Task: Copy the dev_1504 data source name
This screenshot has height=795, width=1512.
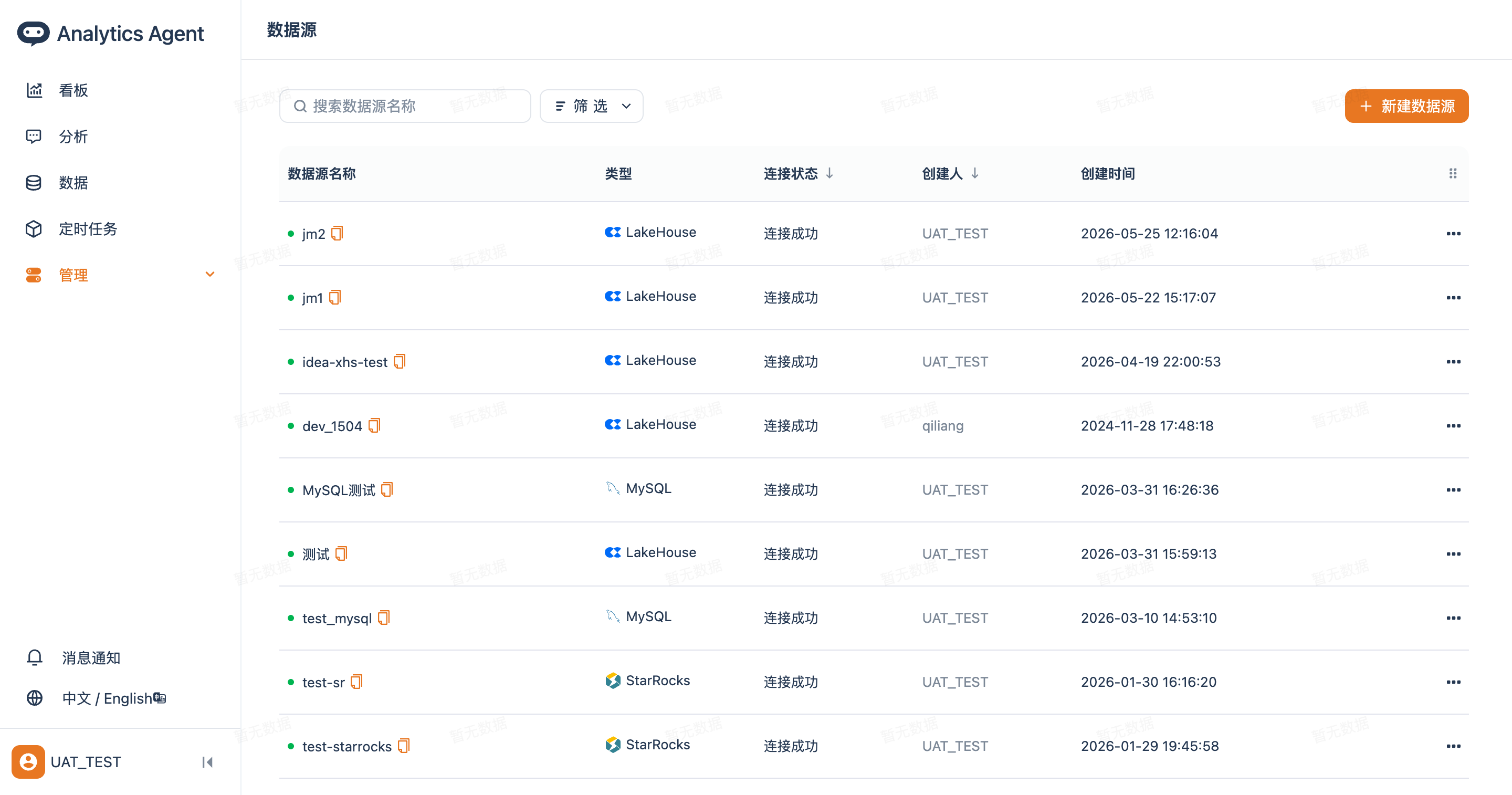Action: click(x=374, y=425)
